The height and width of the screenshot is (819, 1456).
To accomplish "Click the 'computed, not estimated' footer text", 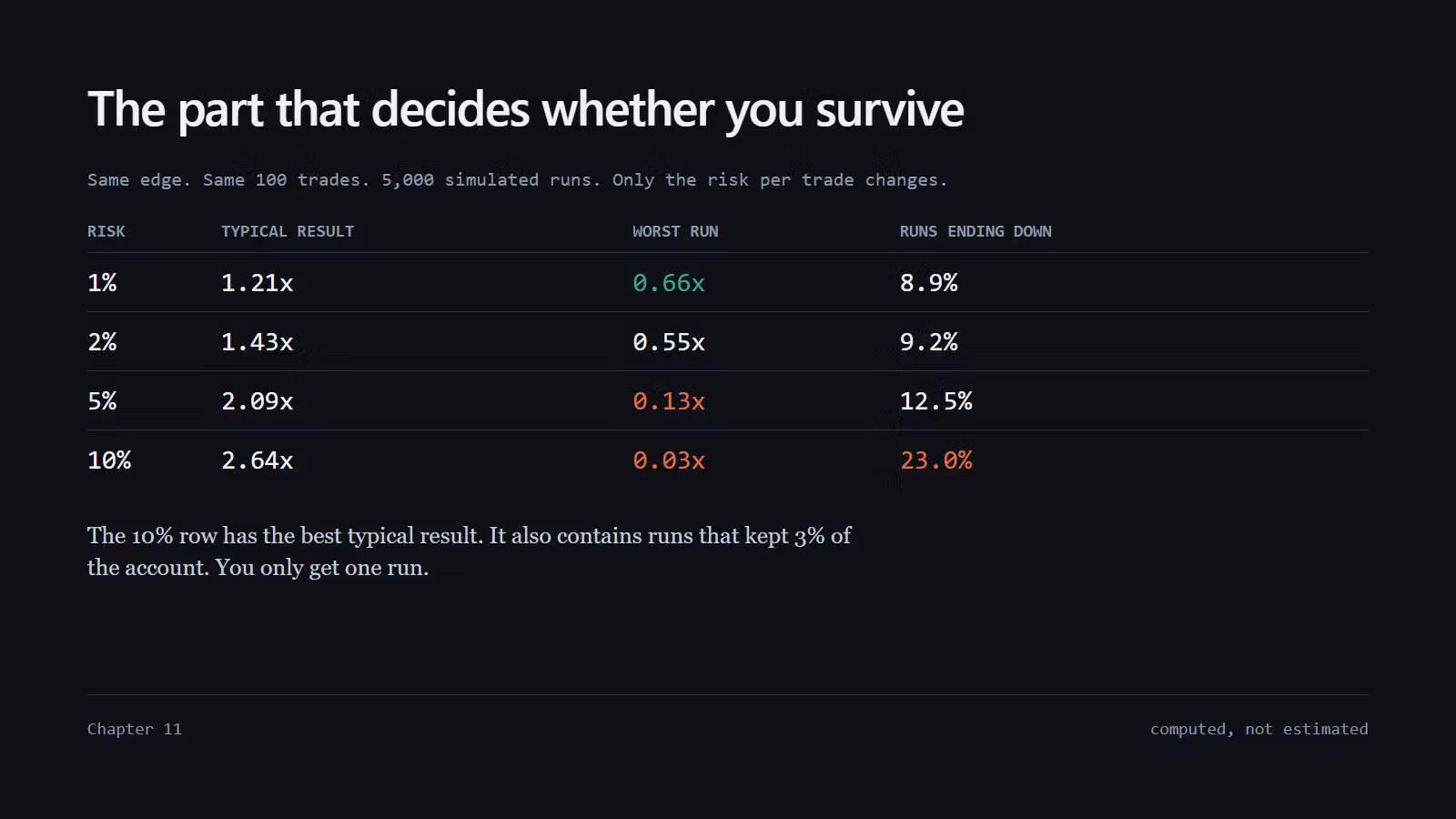I will (1259, 729).
